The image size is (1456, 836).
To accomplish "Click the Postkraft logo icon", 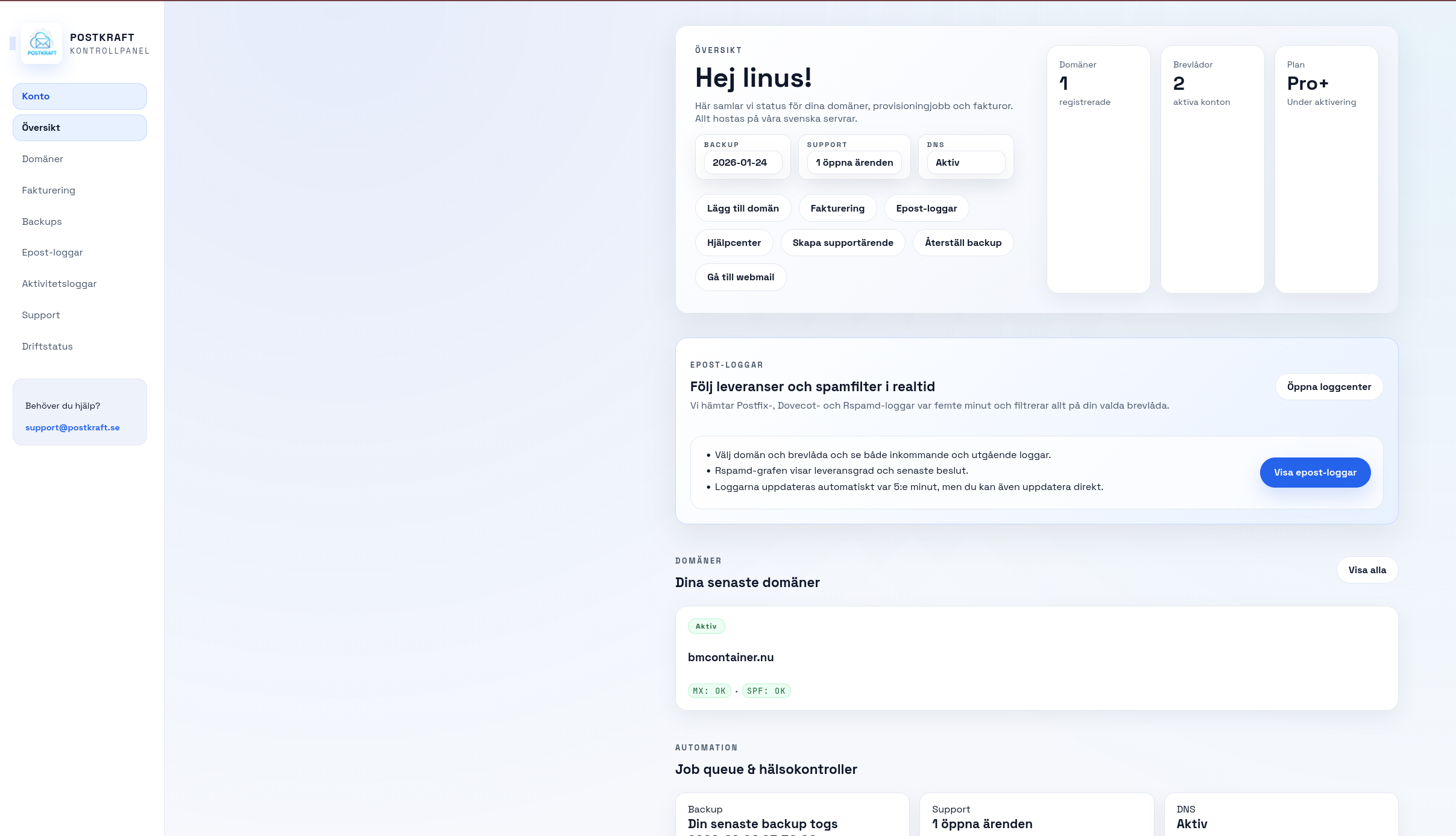I will (x=42, y=43).
